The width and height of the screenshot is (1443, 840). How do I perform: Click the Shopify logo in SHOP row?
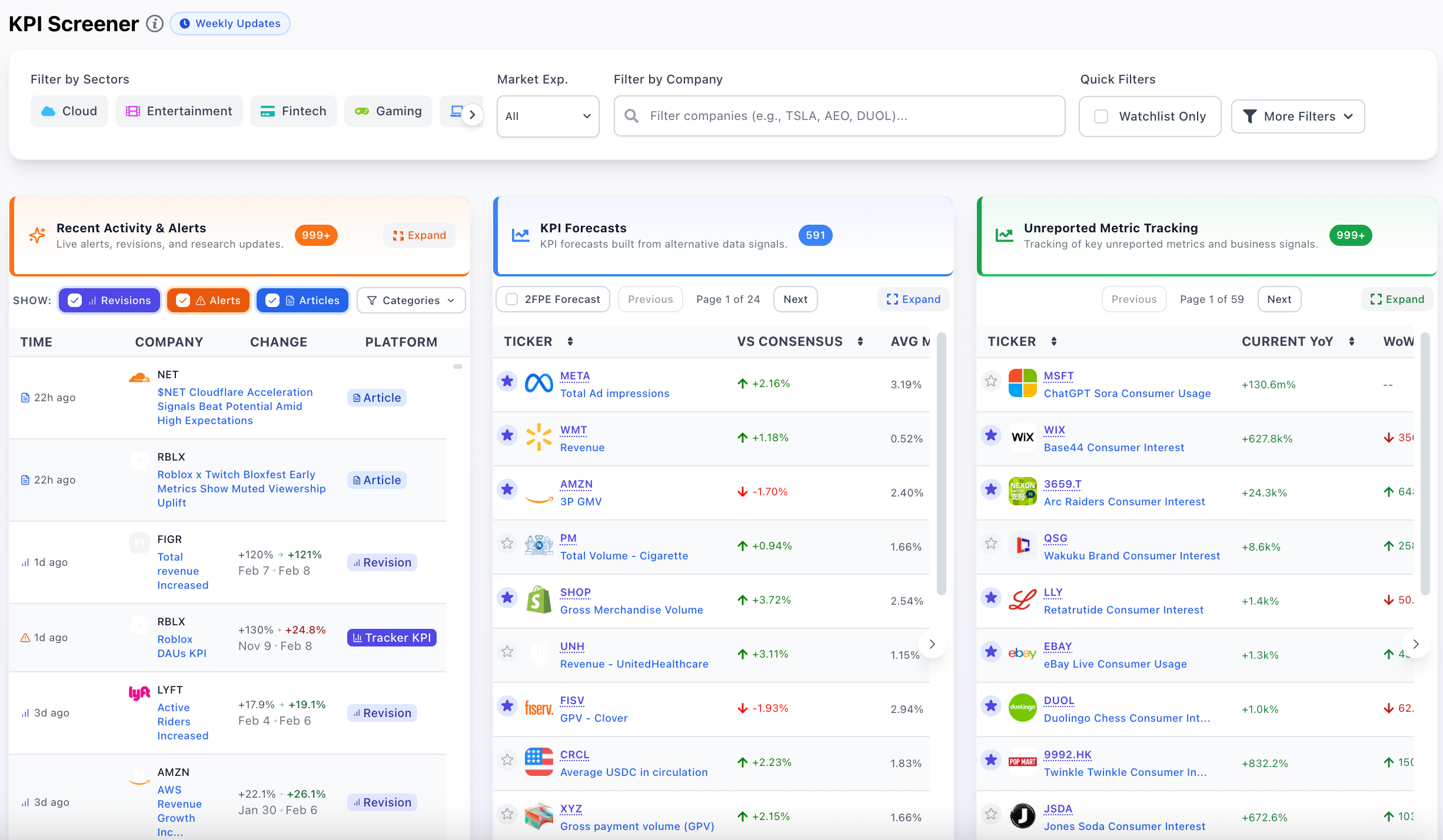[538, 600]
